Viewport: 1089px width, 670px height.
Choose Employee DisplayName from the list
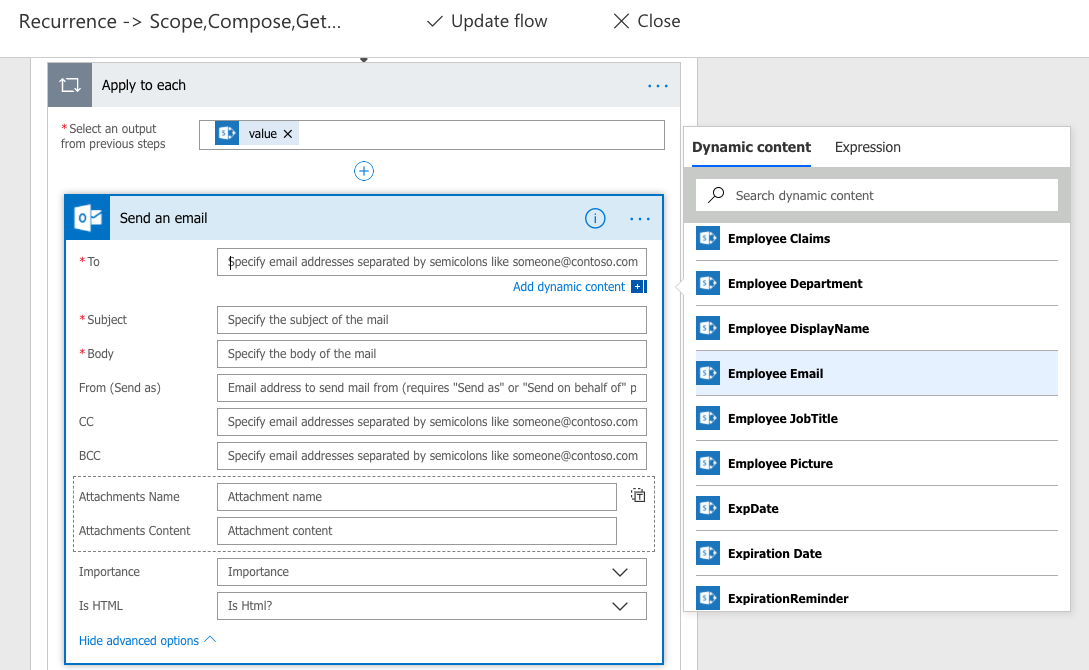[798, 329]
